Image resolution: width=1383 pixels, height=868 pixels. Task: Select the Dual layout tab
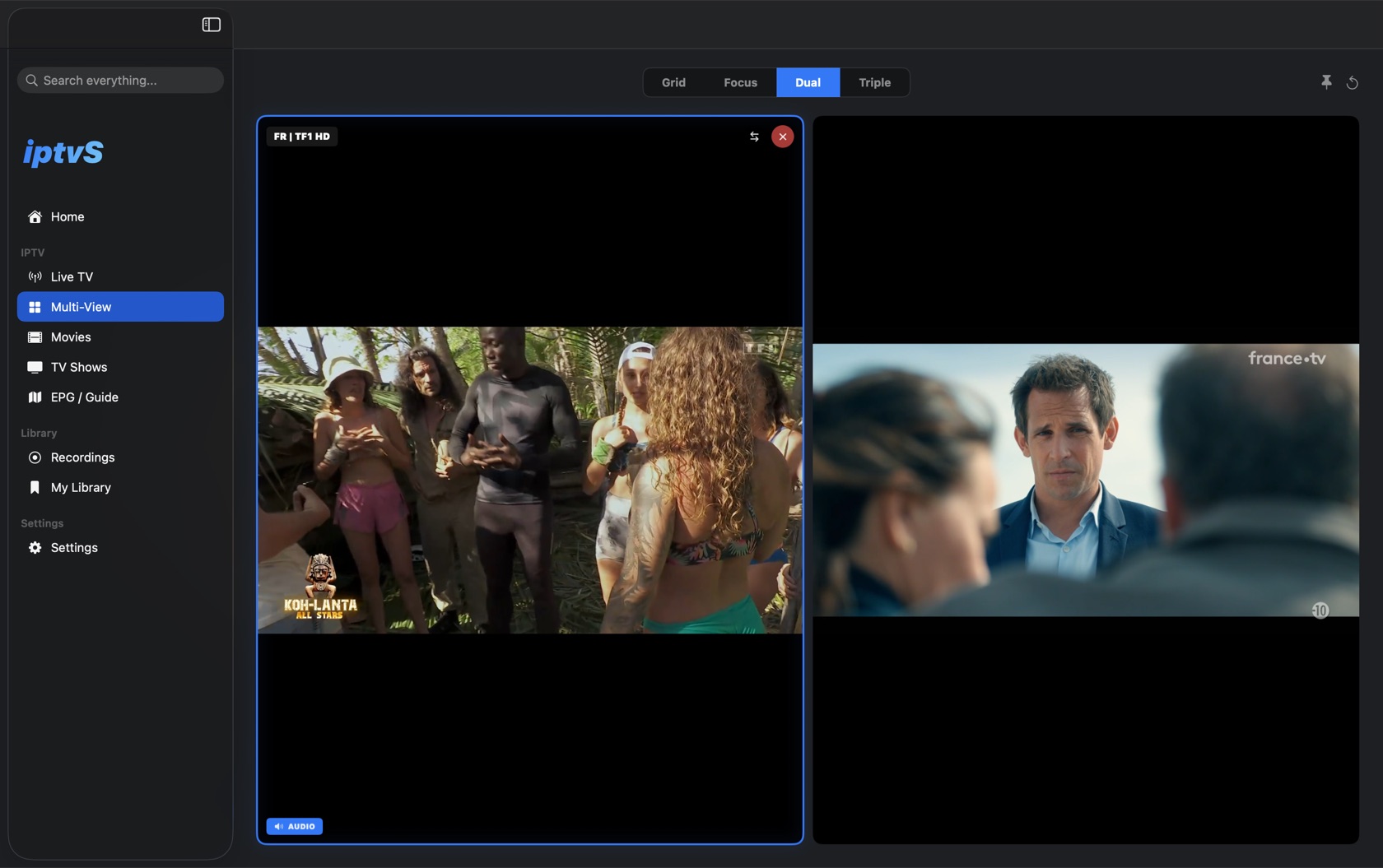808,82
